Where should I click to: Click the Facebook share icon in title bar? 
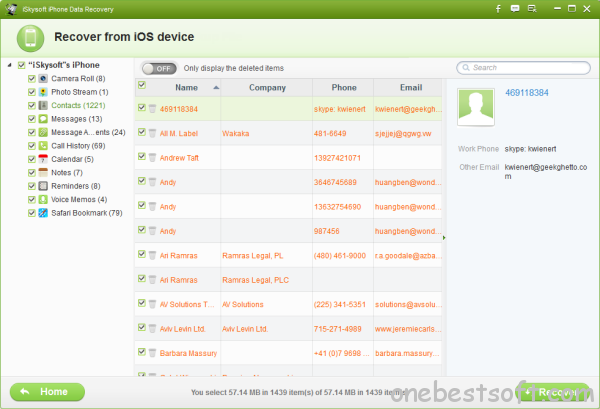coord(498,9)
